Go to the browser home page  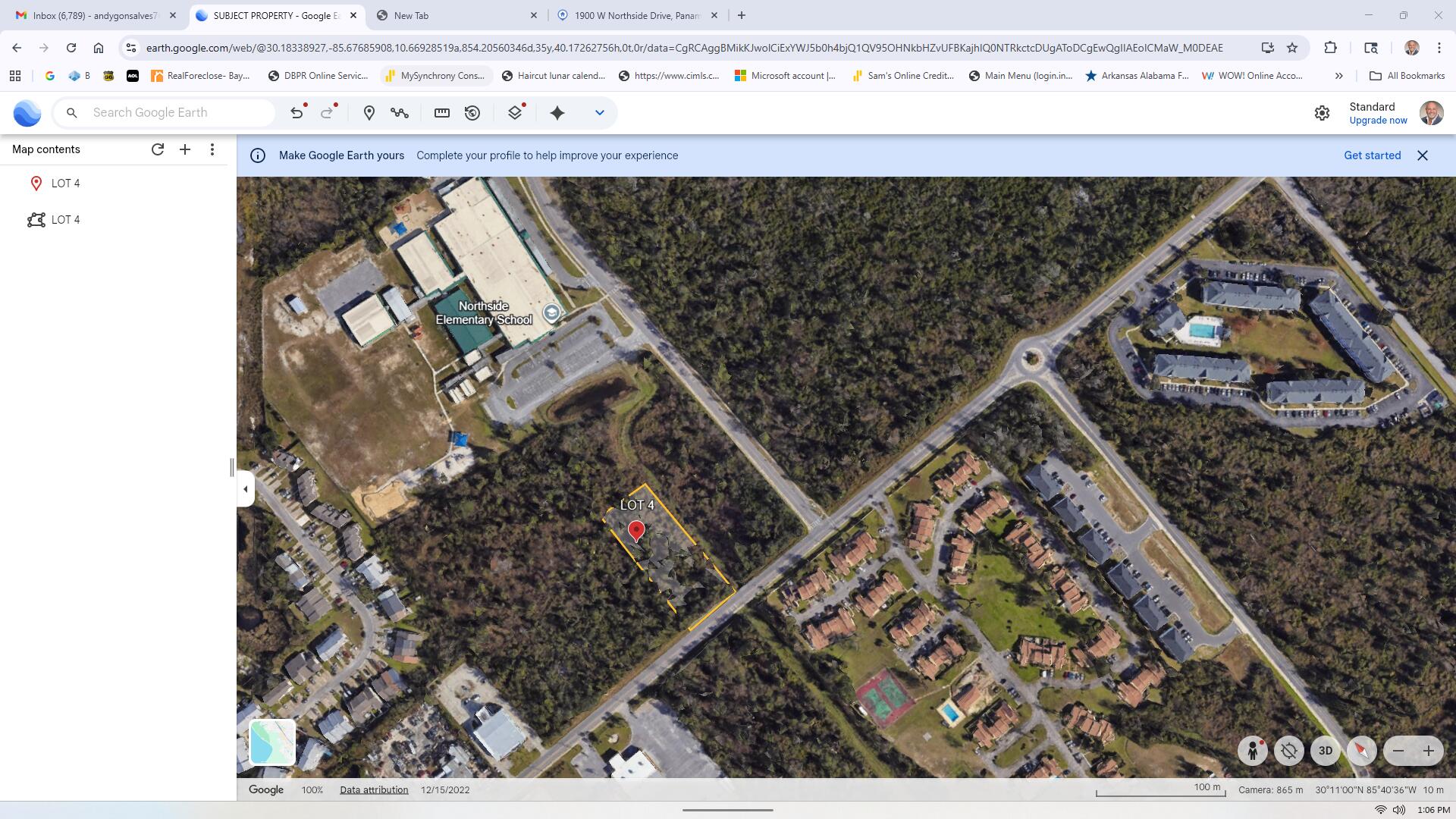[x=99, y=48]
